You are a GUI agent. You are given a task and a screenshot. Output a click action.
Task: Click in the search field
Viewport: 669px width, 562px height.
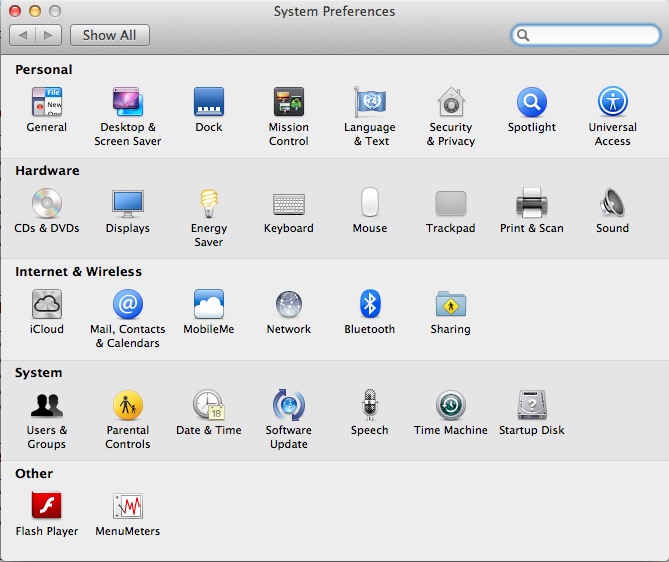click(x=590, y=35)
